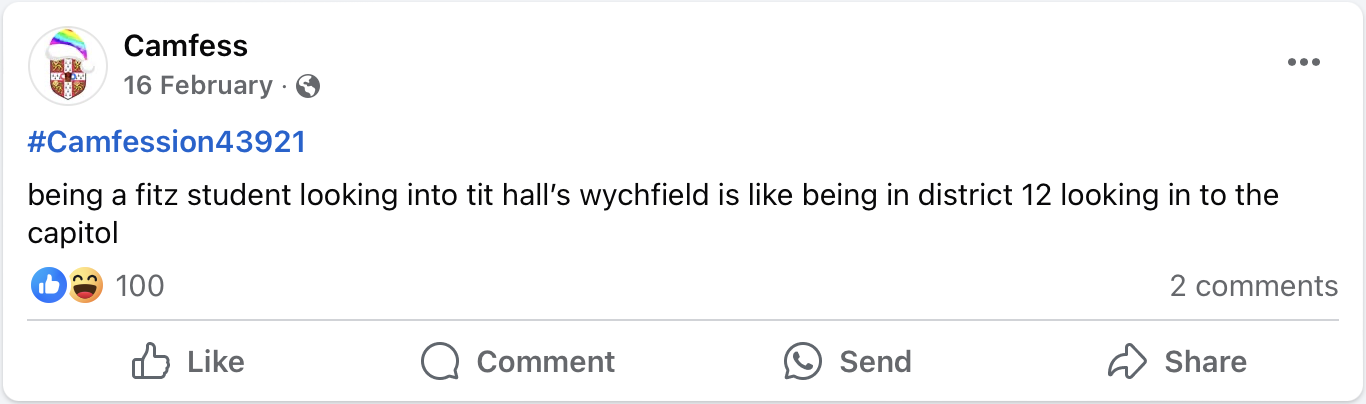Click the Haha laughing reaction emoji
Viewport: 1366px width, 404px height.
(85, 286)
